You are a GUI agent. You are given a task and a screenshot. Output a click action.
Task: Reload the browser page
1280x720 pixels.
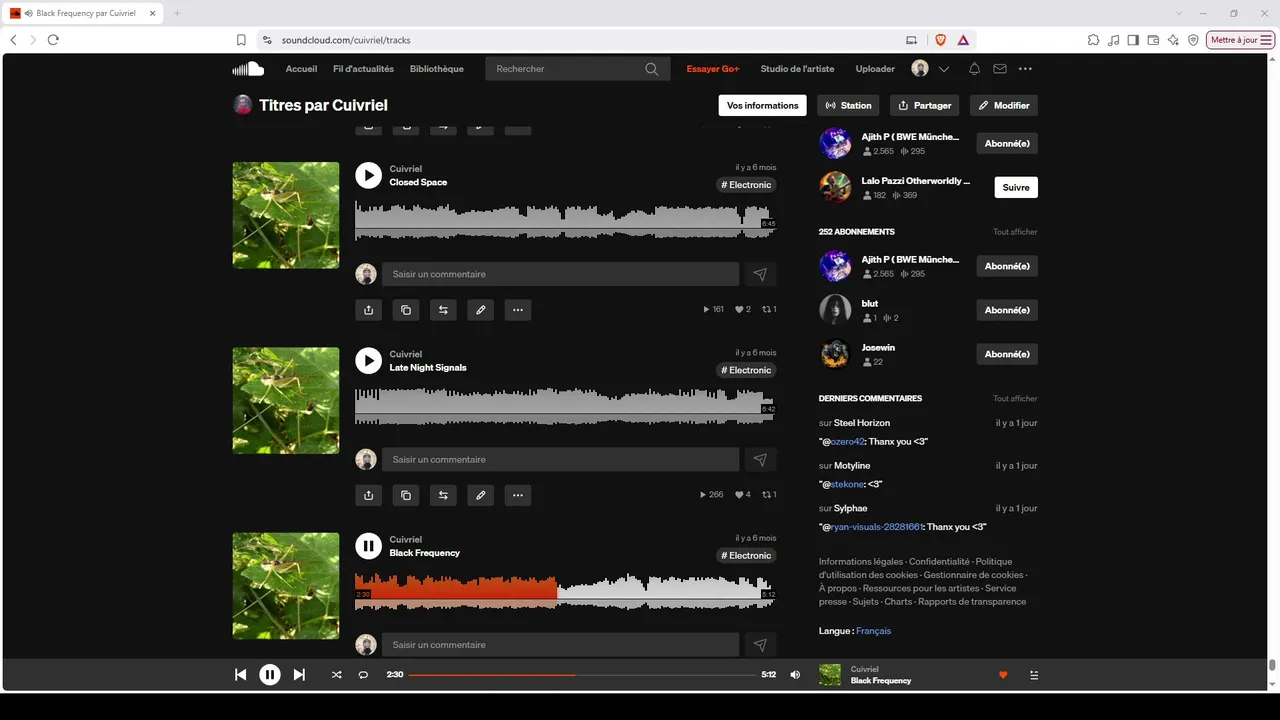click(x=53, y=40)
